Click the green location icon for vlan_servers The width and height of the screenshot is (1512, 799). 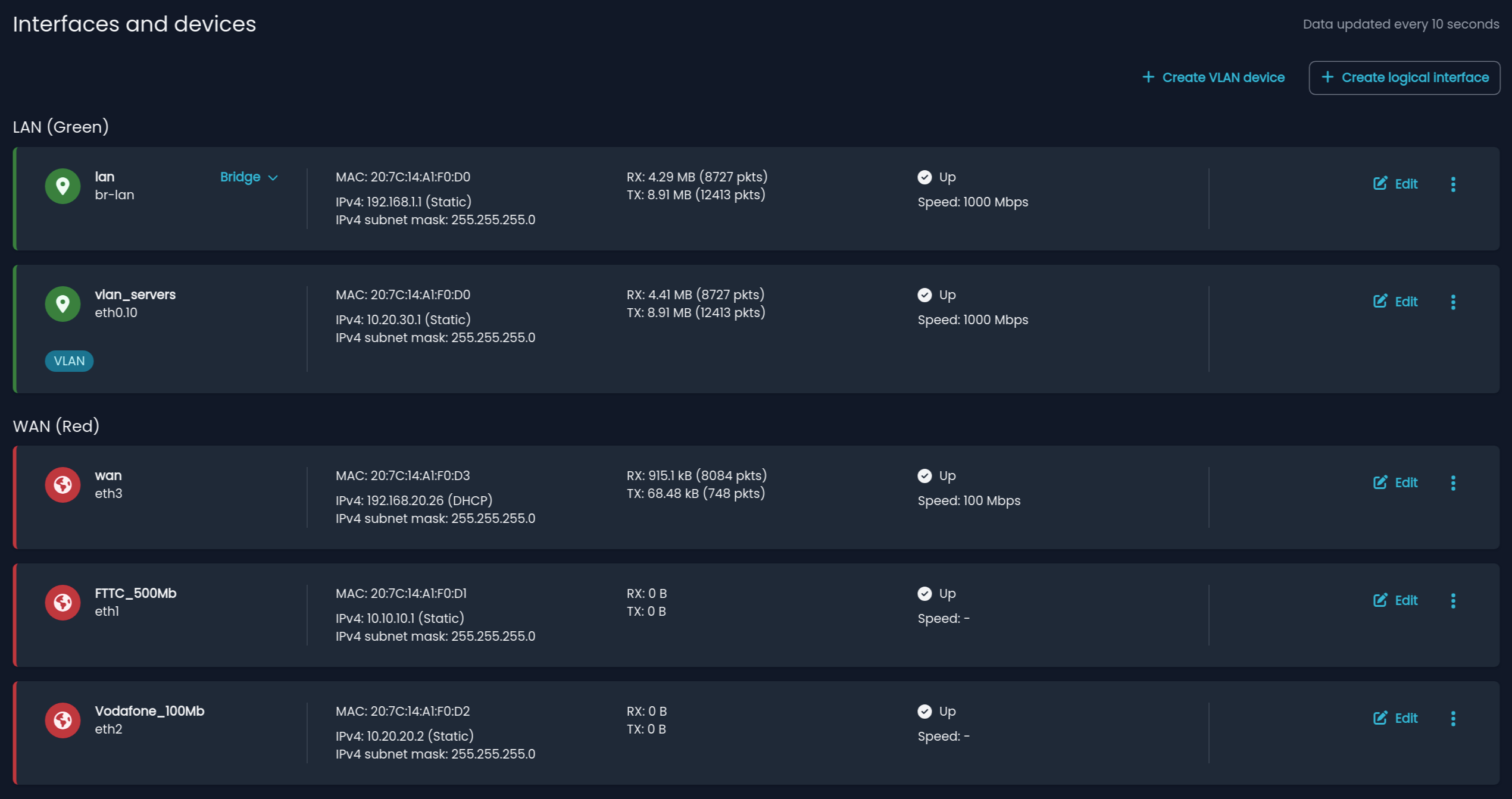63,303
